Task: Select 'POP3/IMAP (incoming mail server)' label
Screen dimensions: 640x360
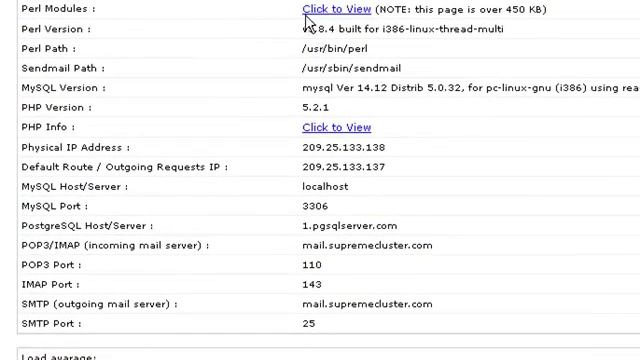Action: pyautogui.click(x=115, y=246)
